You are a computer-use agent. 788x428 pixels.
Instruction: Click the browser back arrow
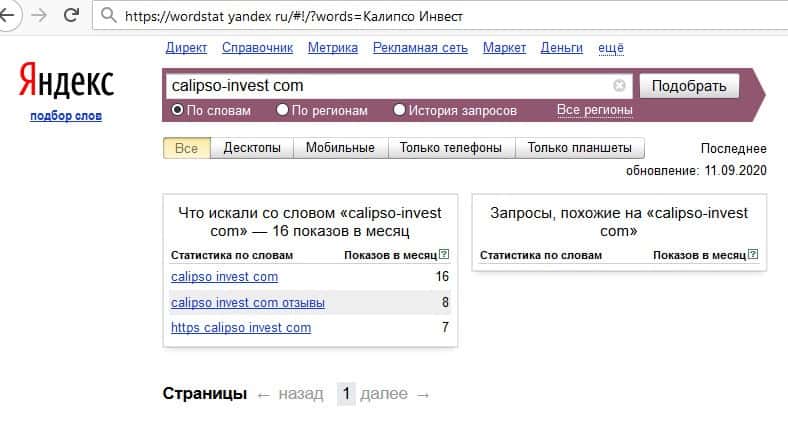[x=9, y=17]
